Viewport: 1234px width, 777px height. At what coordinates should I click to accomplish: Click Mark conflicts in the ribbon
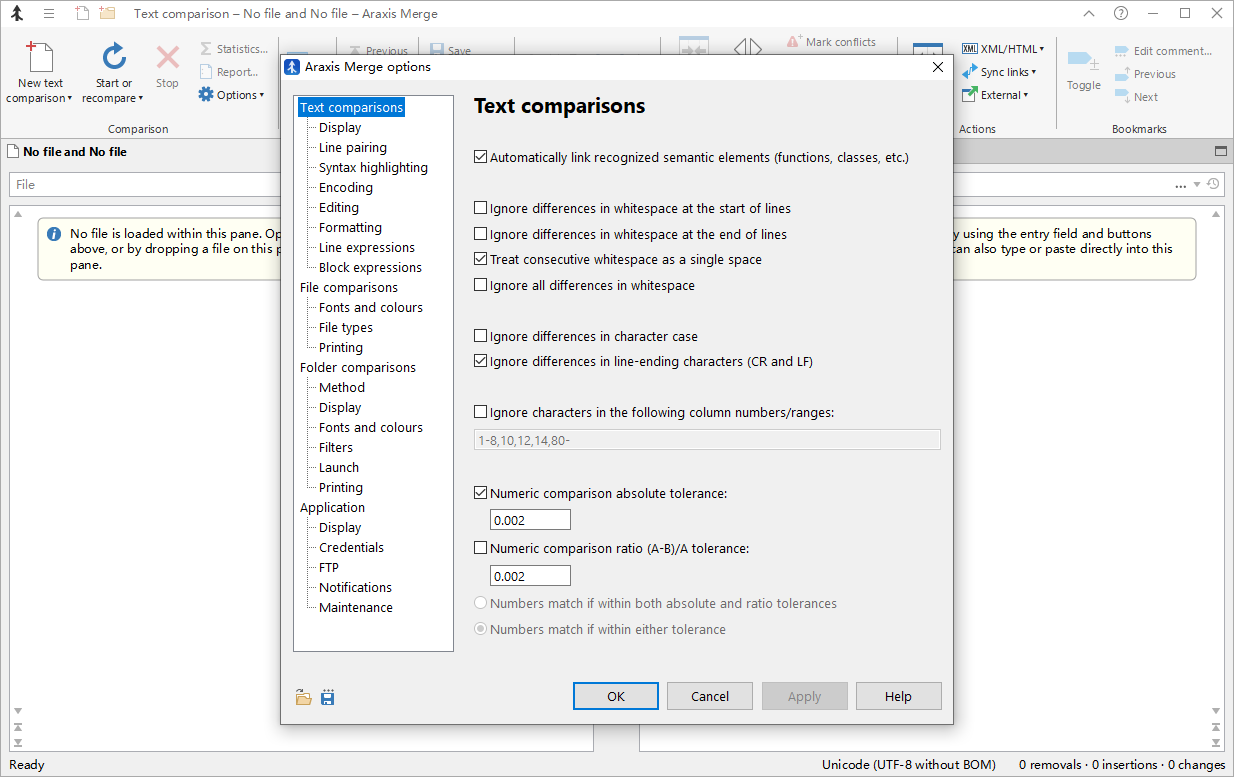point(831,42)
